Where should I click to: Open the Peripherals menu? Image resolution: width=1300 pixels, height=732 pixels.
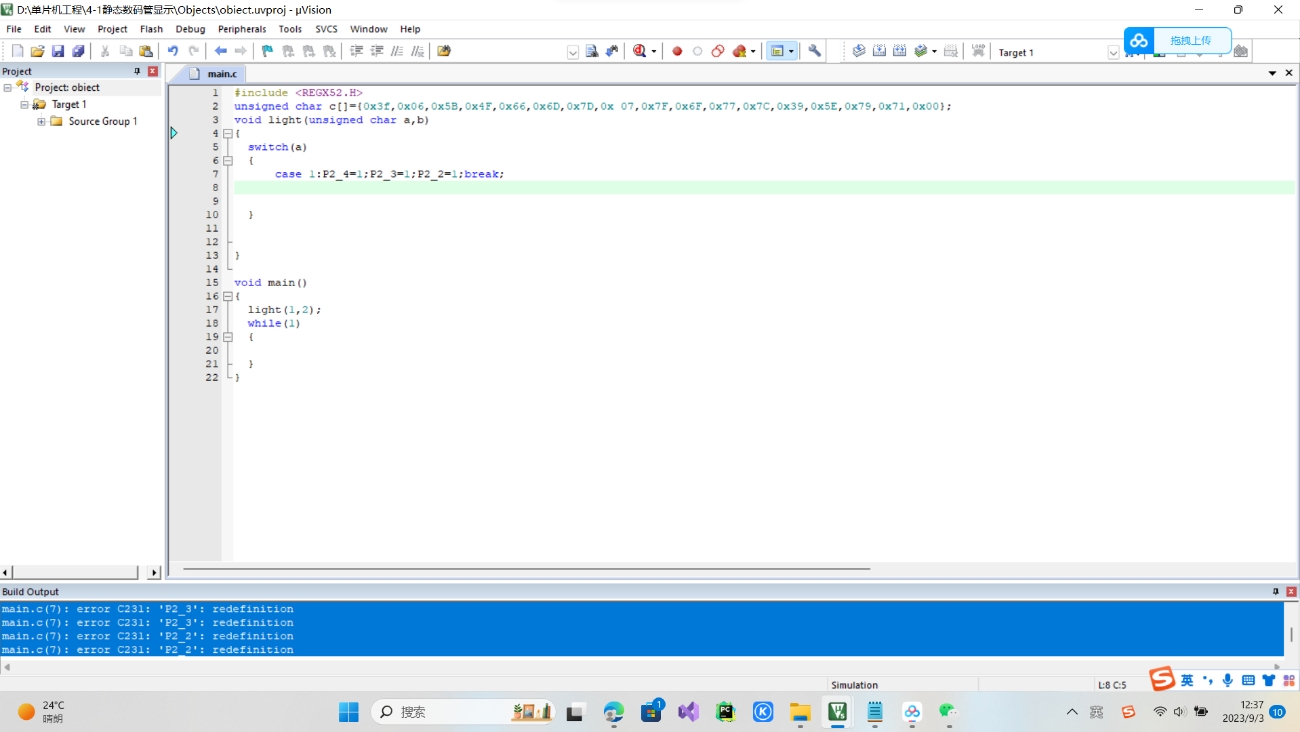[242, 29]
